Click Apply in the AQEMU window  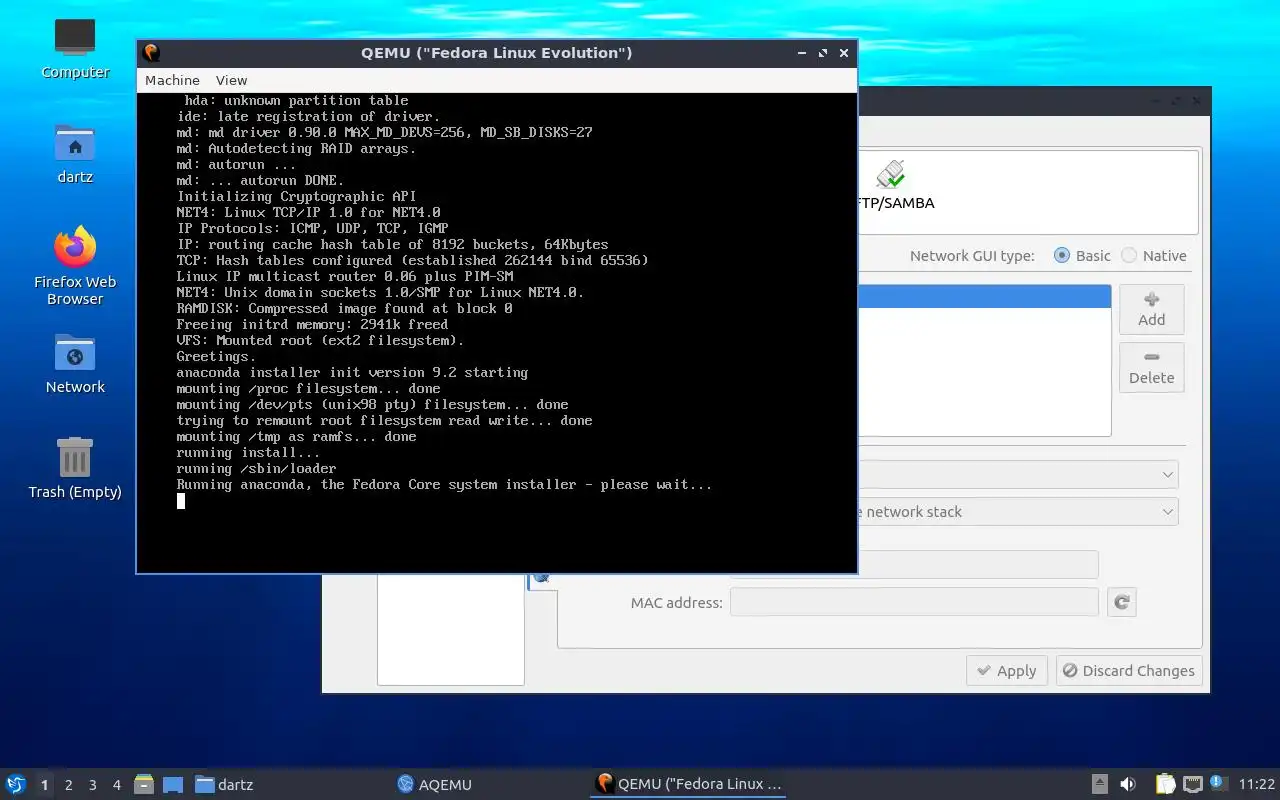tap(1006, 671)
